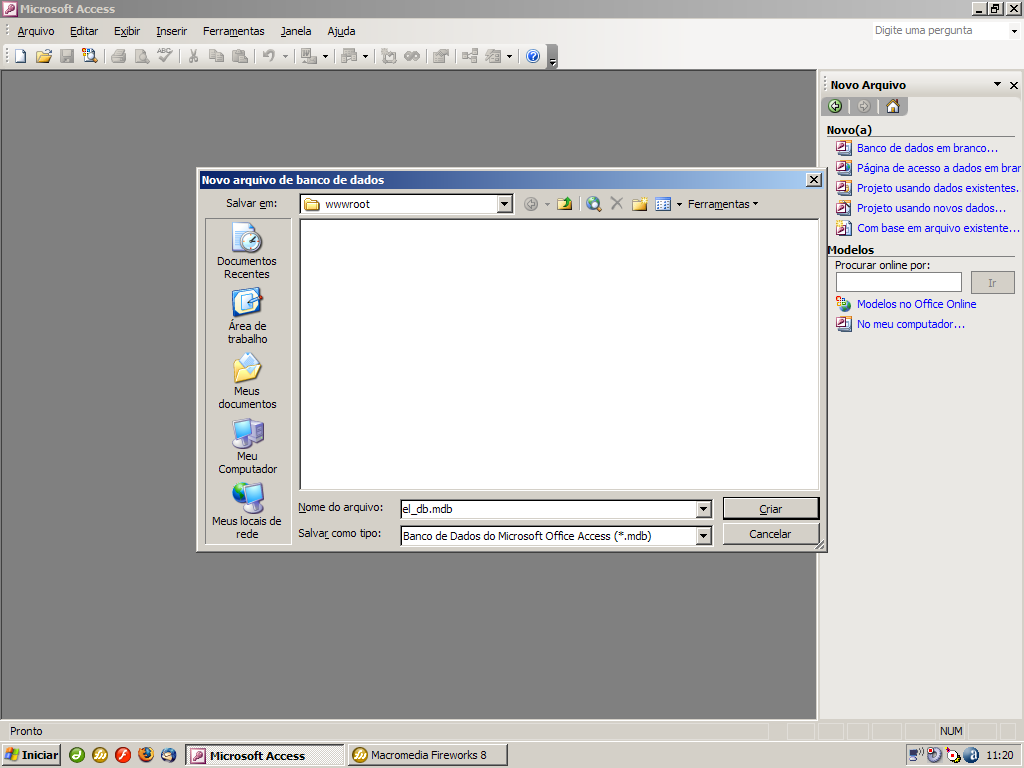The height and width of the screenshot is (768, 1024).
Task: Open the Editar menu
Action: [84, 31]
